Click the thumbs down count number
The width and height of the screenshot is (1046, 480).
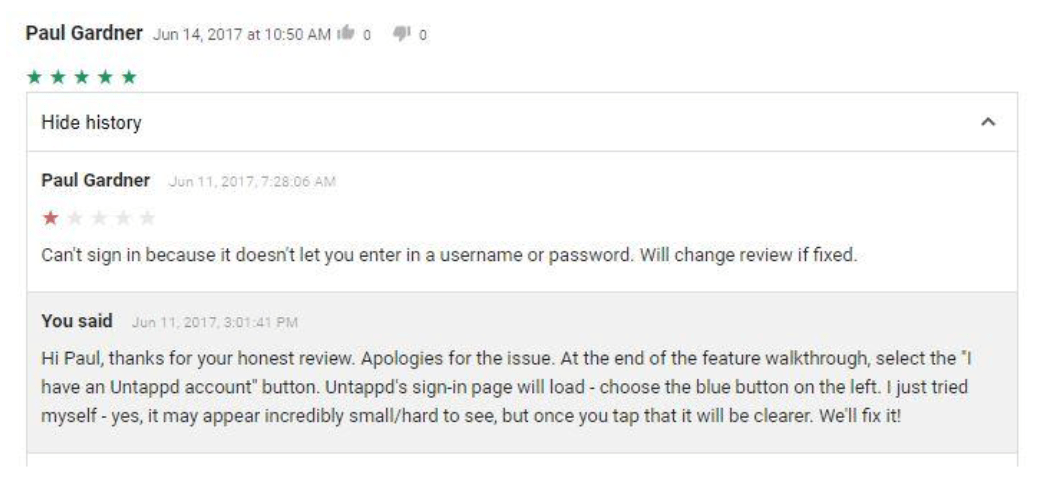point(423,35)
